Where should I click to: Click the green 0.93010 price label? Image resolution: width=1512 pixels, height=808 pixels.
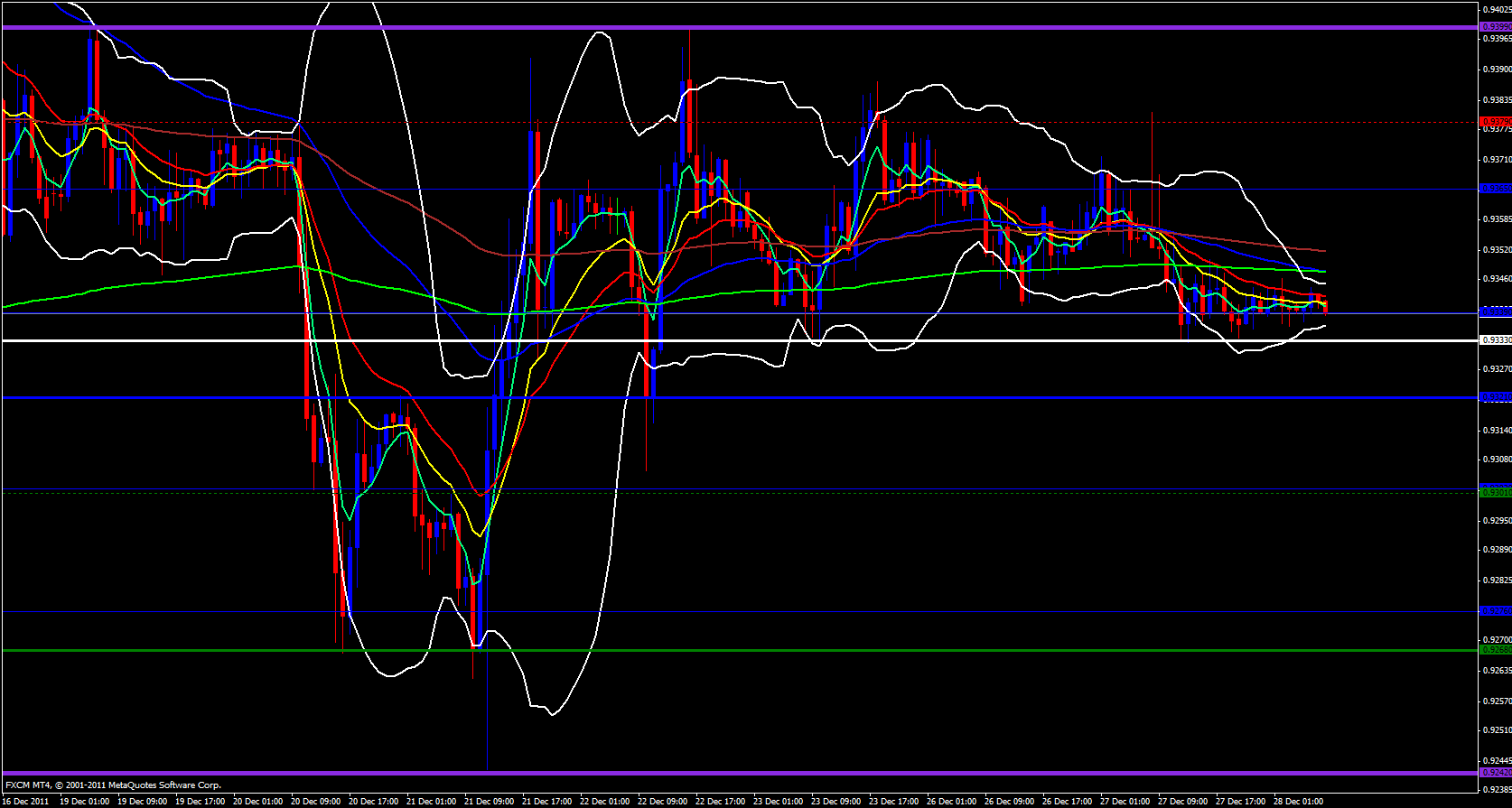[x=1496, y=492]
